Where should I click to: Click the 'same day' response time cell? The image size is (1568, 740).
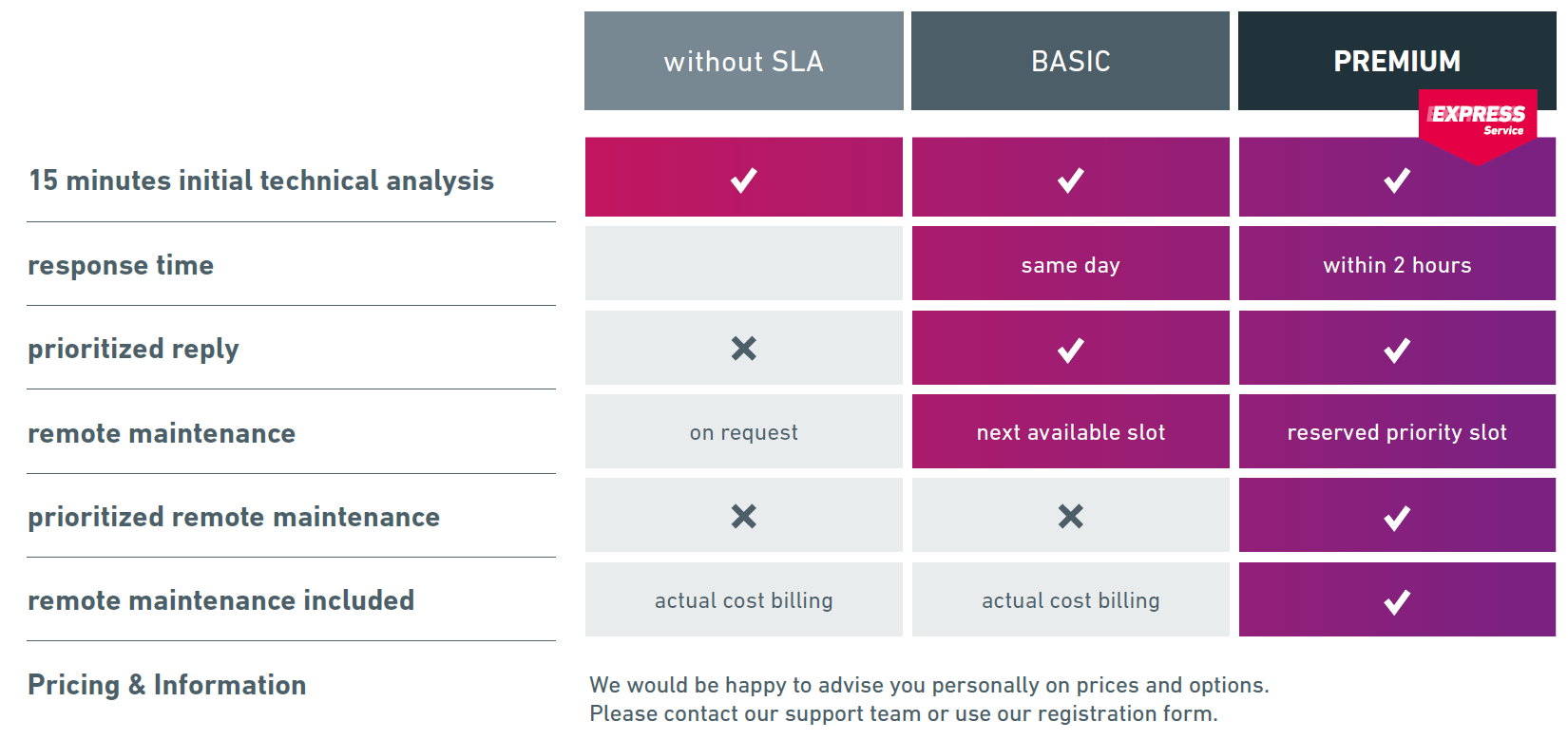pos(1070,265)
